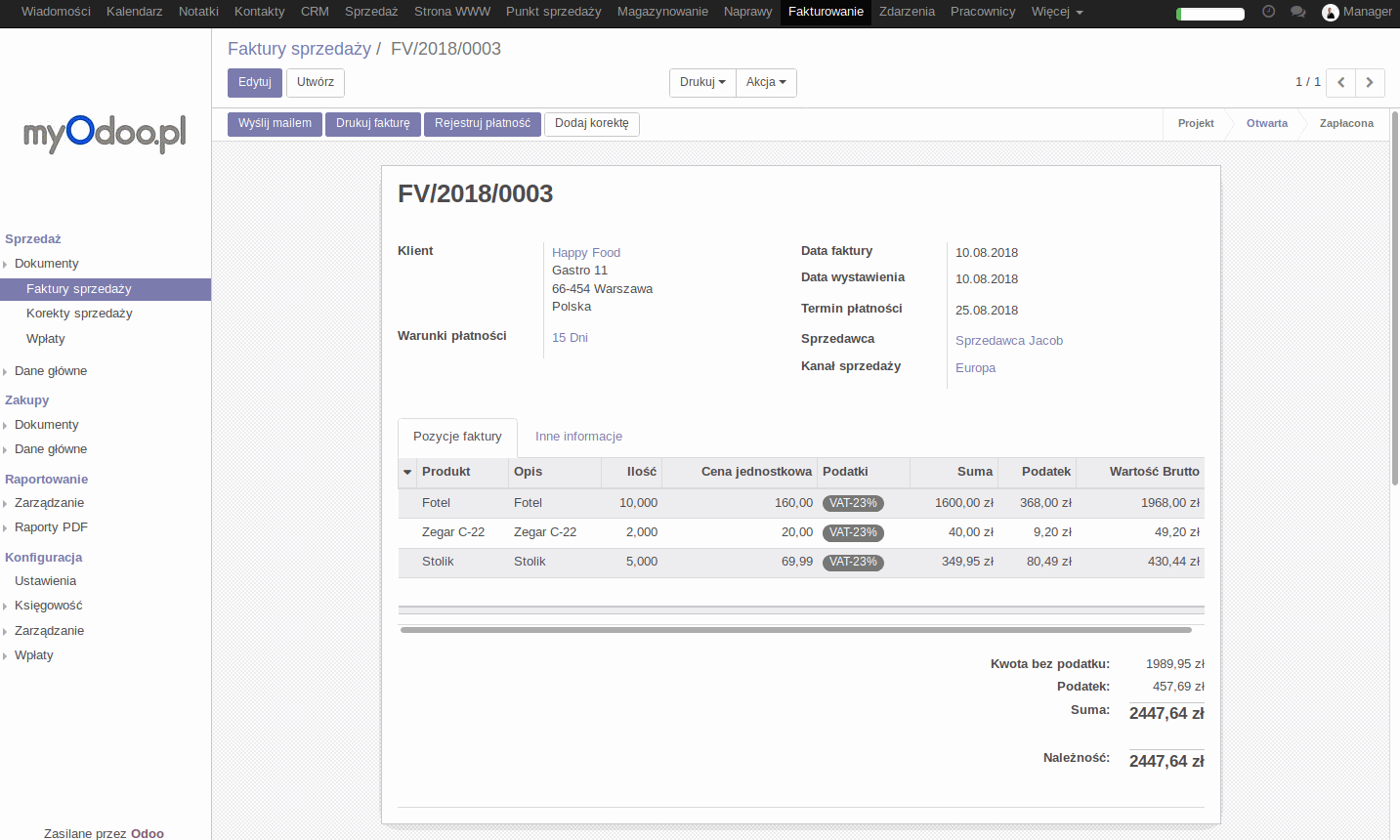
Task: Open the Pracownicy menu
Action: point(983,12)
